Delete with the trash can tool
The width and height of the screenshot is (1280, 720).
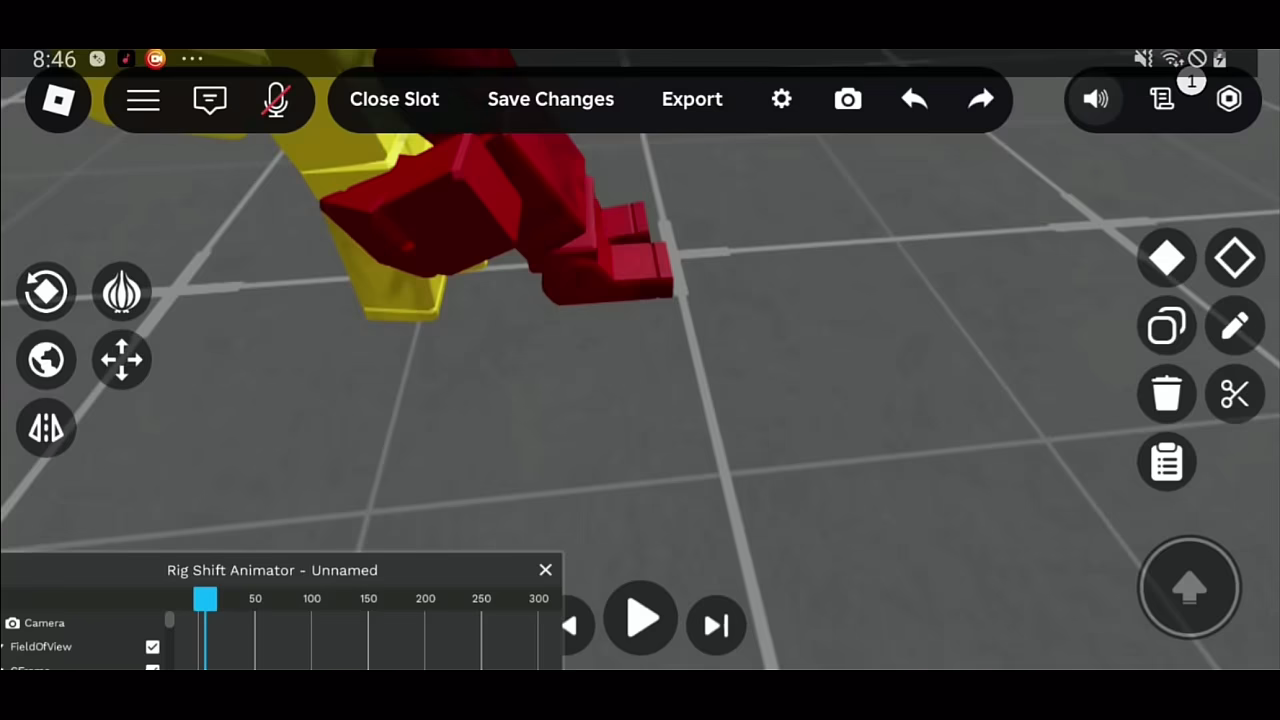click(x=1167, y=393)
